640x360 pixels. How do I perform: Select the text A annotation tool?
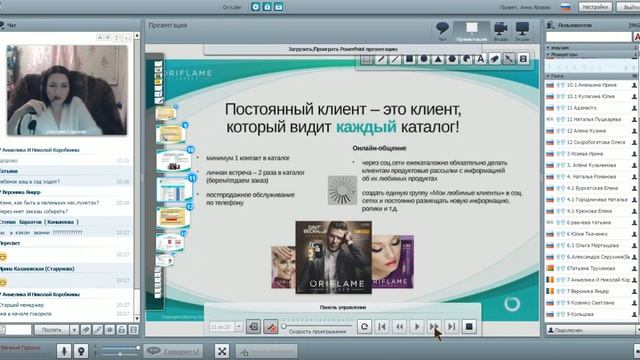point(480,59)
